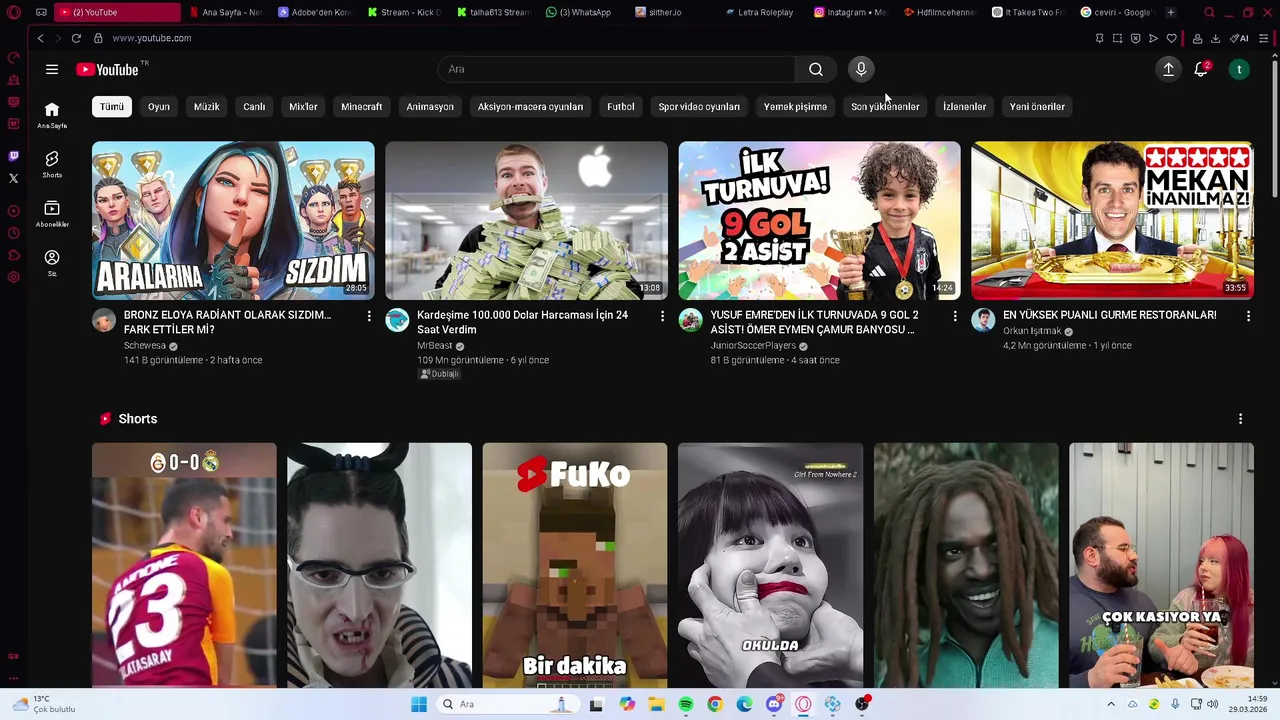
Task: Reload the page in browser toolbar
Action: tap(76, 38)
